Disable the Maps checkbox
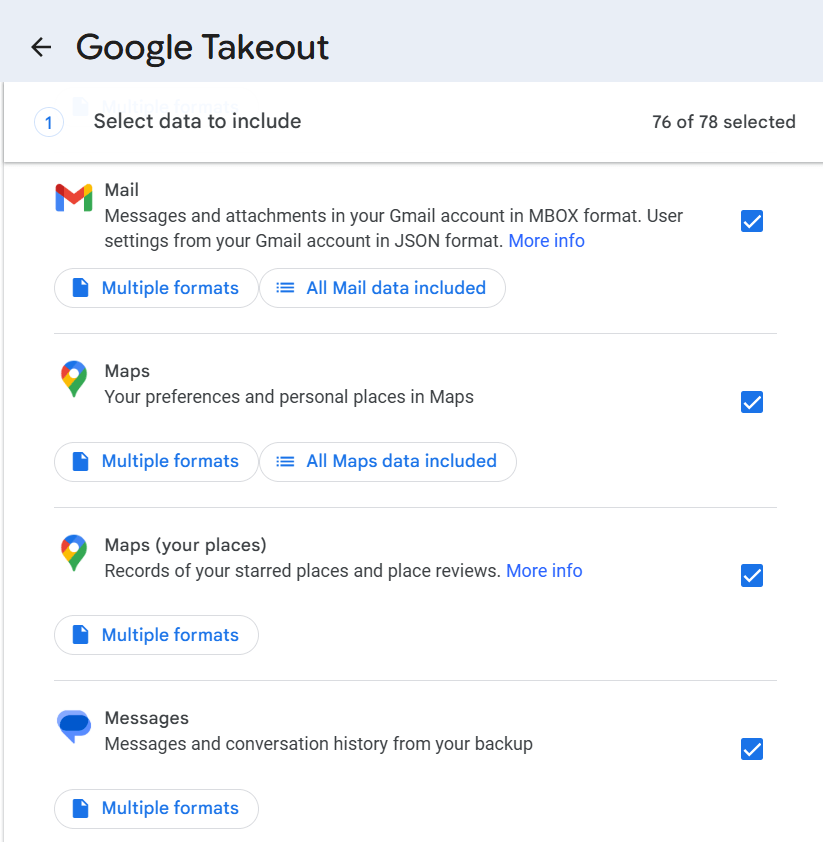This screenshot has width=823, height=842. coord(752,402)
